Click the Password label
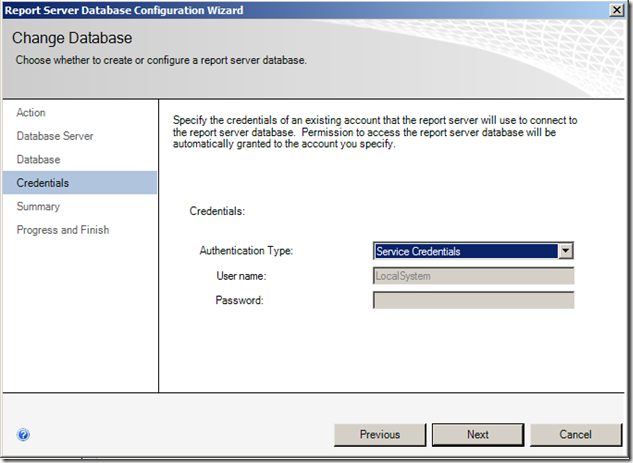The width and height of the screenshot is (633, 463). point(239,300)
